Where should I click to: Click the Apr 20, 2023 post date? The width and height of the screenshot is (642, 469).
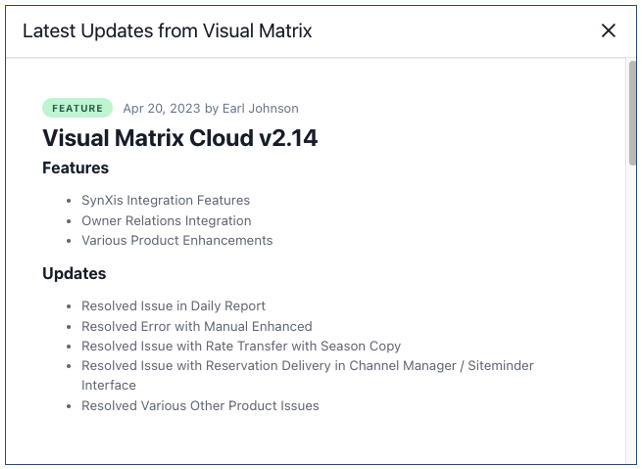tap(161, 108)
